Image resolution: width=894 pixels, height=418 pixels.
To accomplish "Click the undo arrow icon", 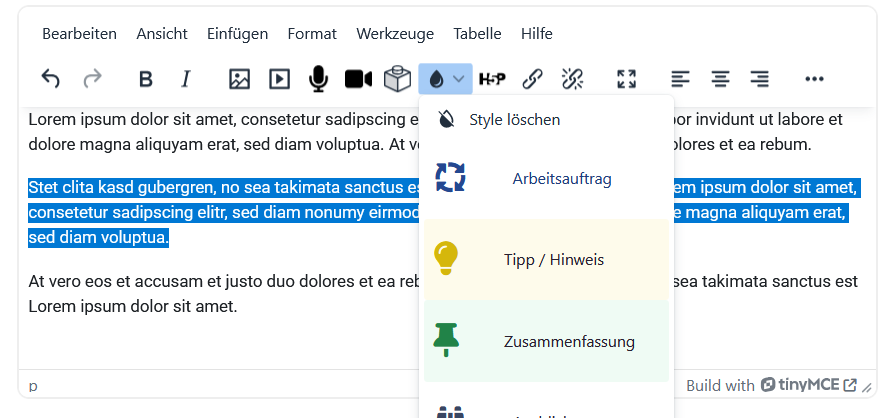I will point(50,78).
